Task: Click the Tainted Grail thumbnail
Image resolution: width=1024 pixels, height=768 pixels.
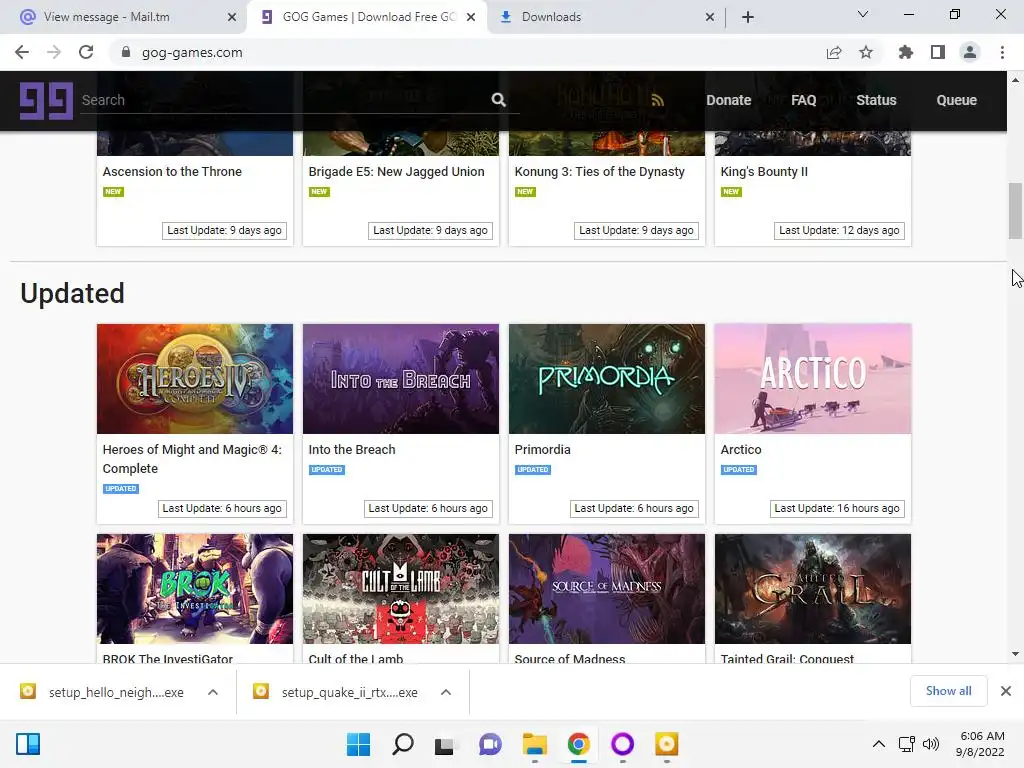Action: [x=812, y=589]
